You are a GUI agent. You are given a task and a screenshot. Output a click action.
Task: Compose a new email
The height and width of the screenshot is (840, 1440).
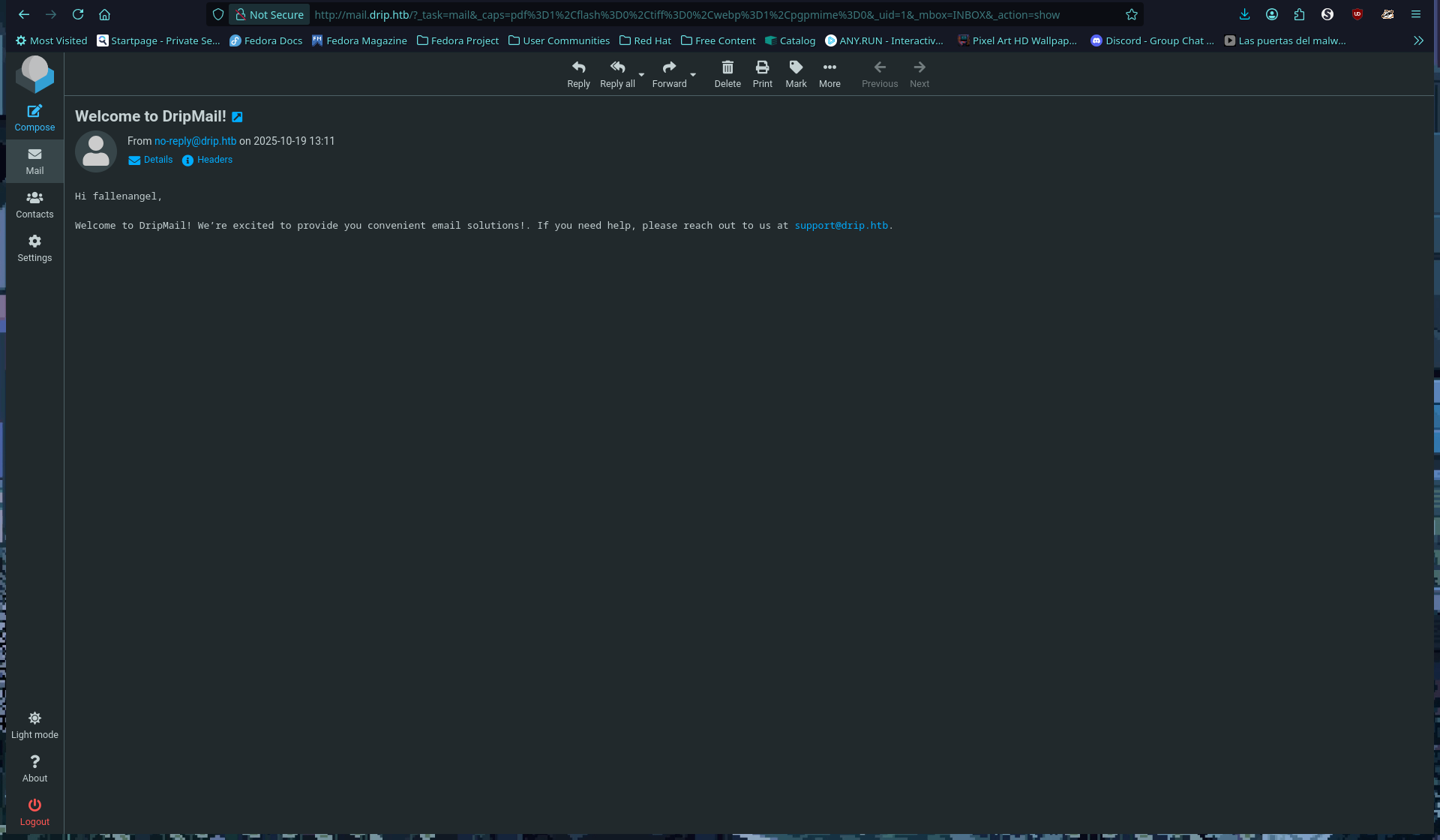pyautogui.click(x=34, y=118)
